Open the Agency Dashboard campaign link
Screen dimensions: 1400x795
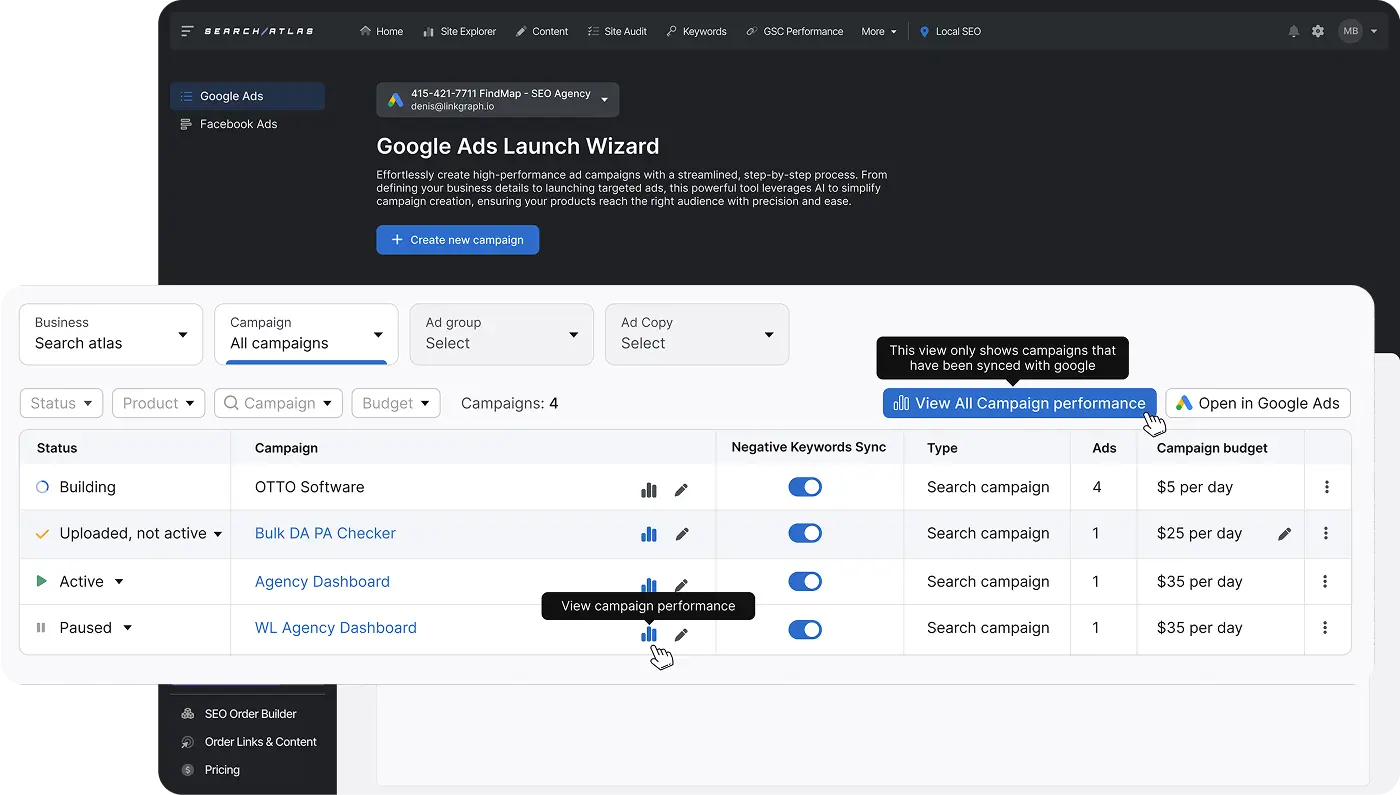[322, 581]
